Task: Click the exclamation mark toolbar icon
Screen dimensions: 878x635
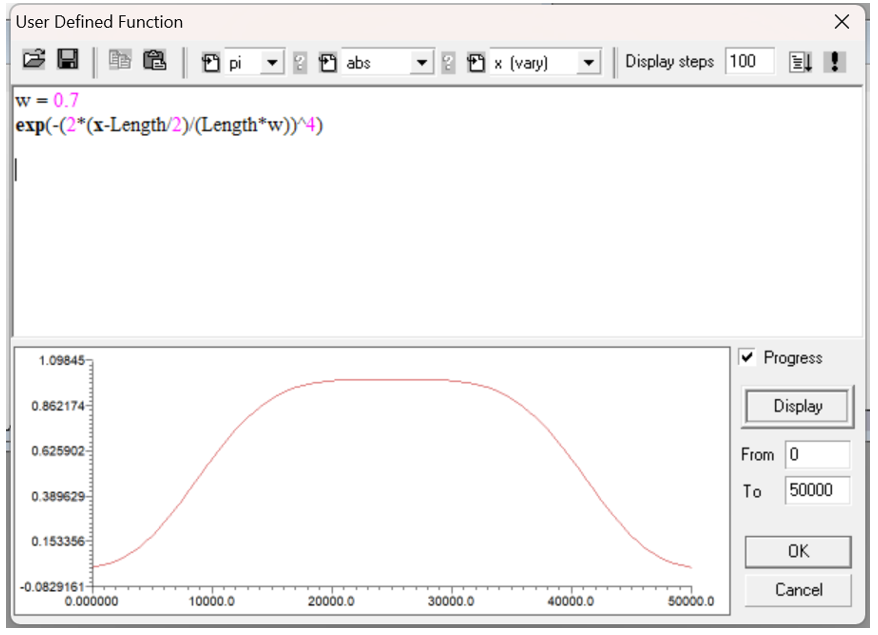Action: pos(834,62)
